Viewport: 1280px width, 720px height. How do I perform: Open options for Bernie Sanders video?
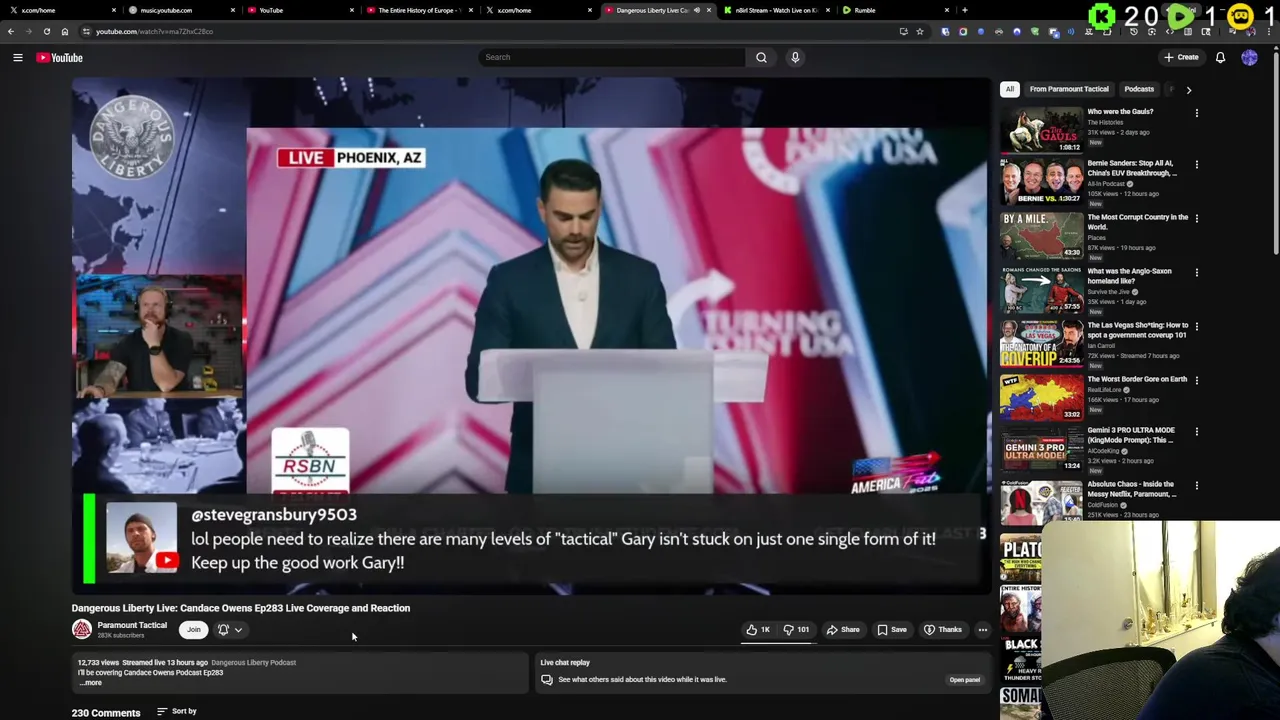(x=1196, y=165)
